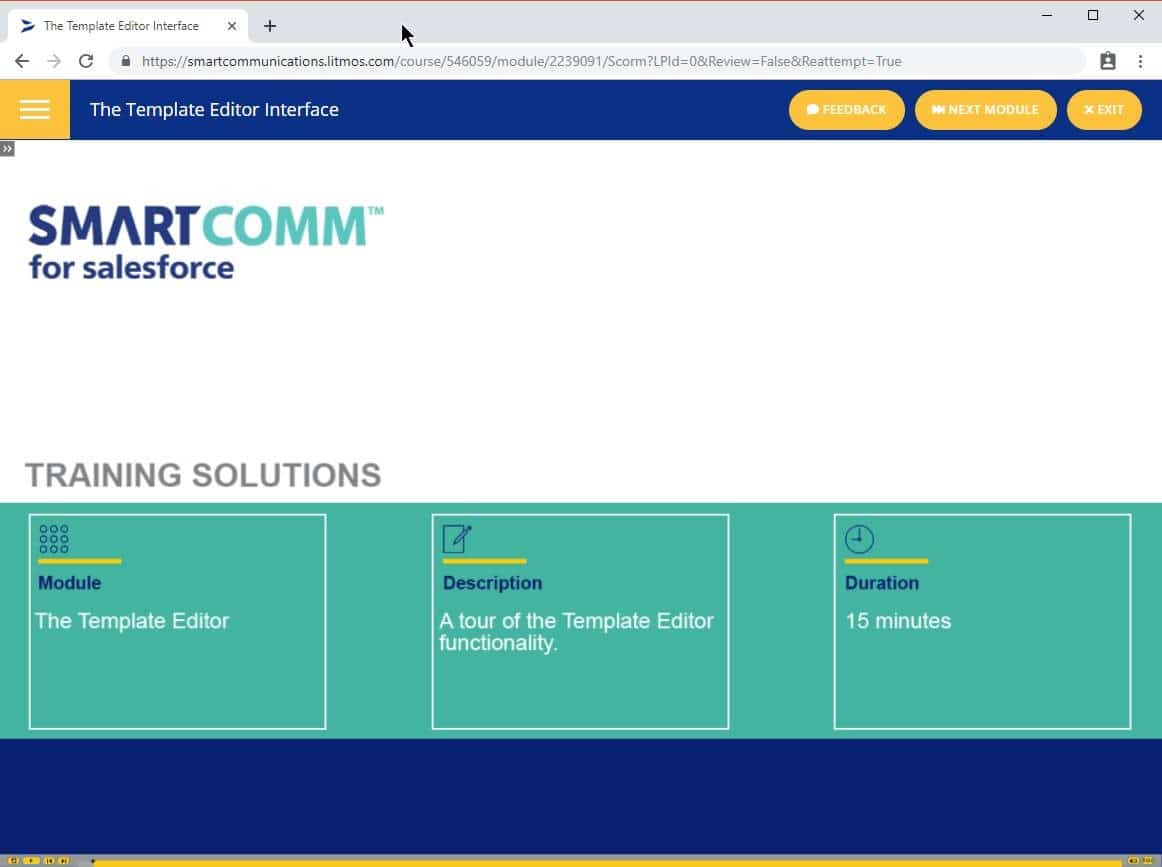Click the "15 minutes" duration text
The width and height of the screenshot is (1162, 867).
click(x=897, y=621)
